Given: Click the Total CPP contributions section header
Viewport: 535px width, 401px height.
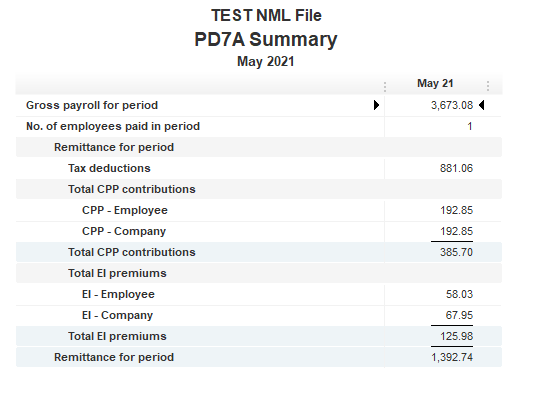Looking at the screenshot, I should (132, 189).
